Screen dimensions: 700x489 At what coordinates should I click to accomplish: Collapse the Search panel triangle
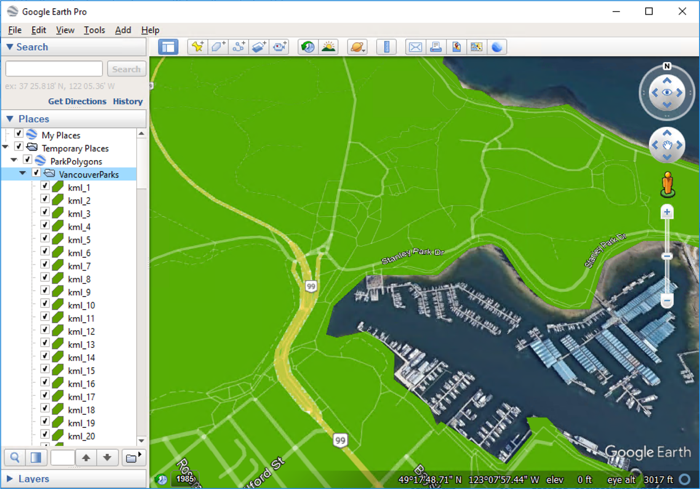(9, 46)
